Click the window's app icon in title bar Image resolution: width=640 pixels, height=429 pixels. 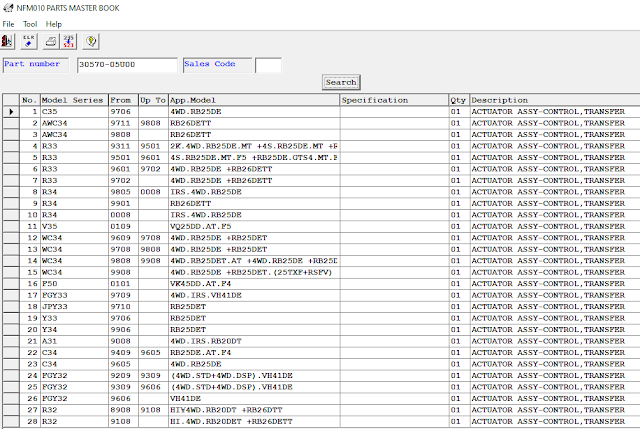[8, 7]
